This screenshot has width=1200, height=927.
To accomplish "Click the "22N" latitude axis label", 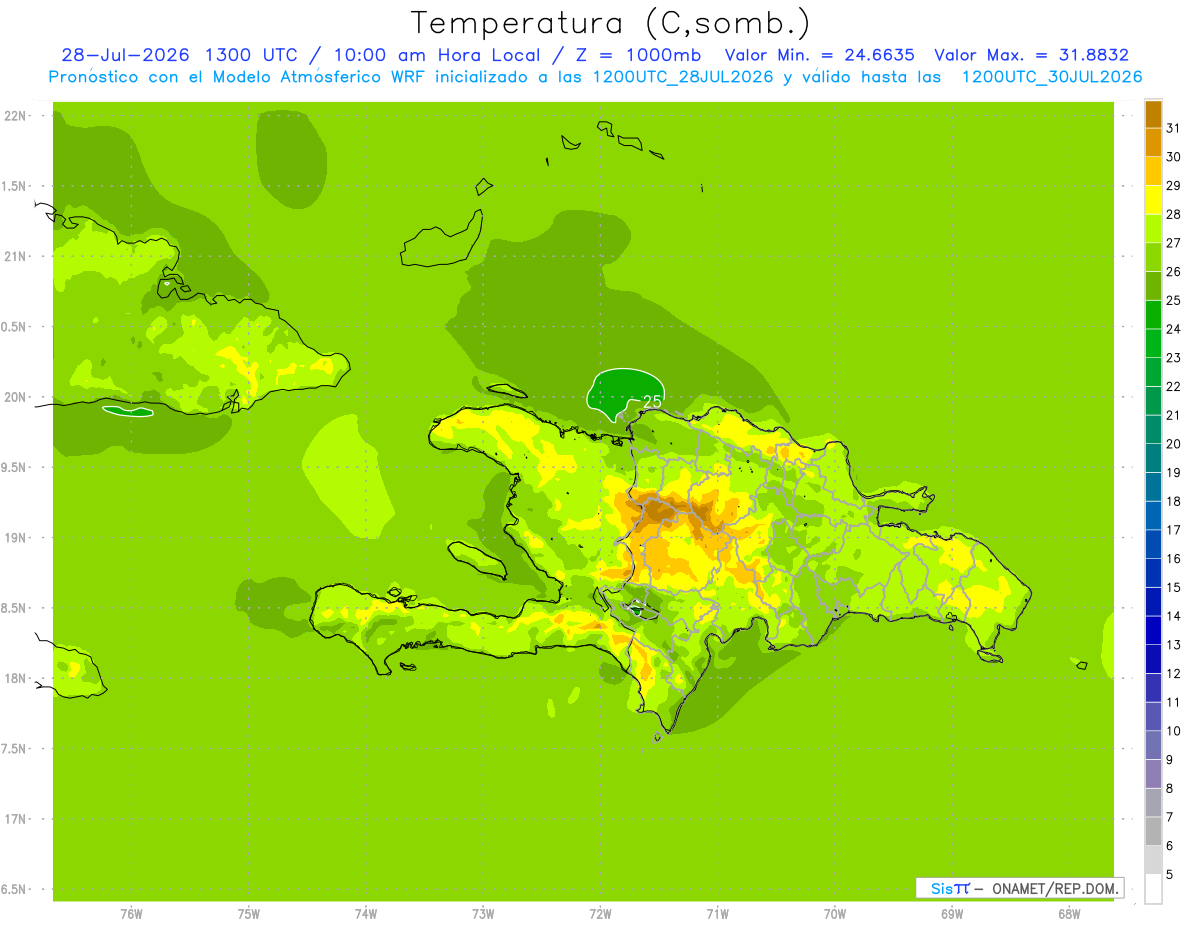I will click(16, 115).
